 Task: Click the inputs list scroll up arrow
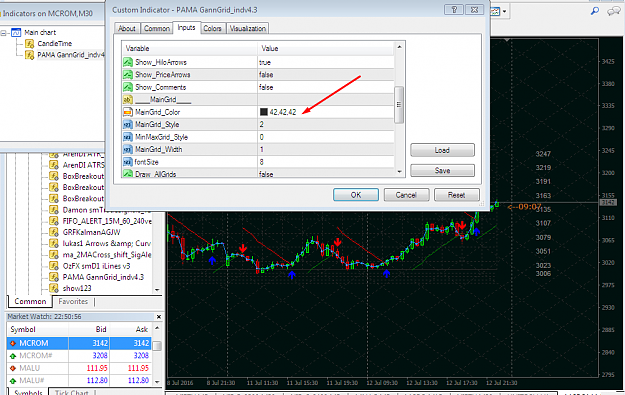click(399, 47)
